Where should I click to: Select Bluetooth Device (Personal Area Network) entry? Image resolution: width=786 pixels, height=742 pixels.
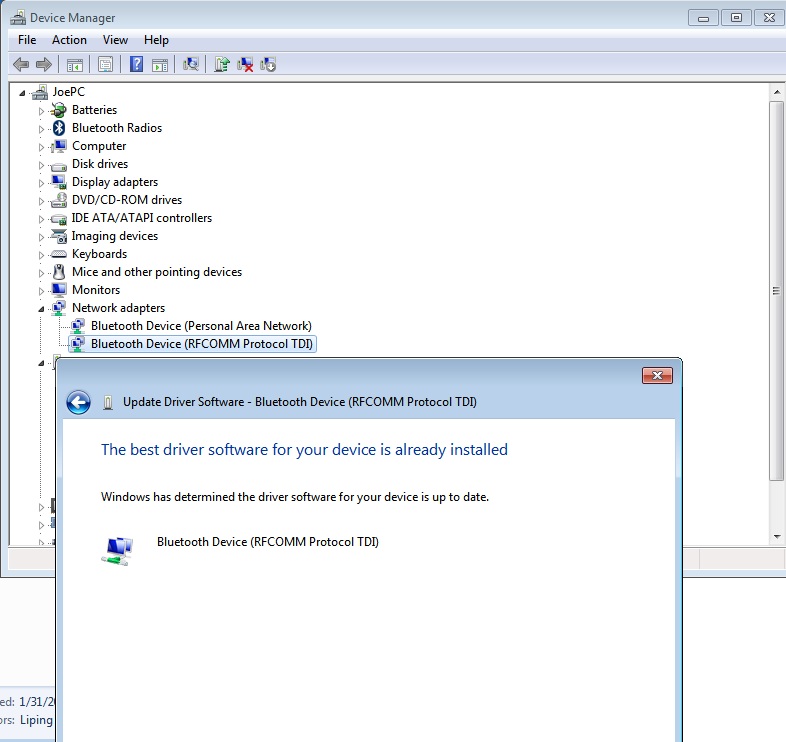(201, 326)
